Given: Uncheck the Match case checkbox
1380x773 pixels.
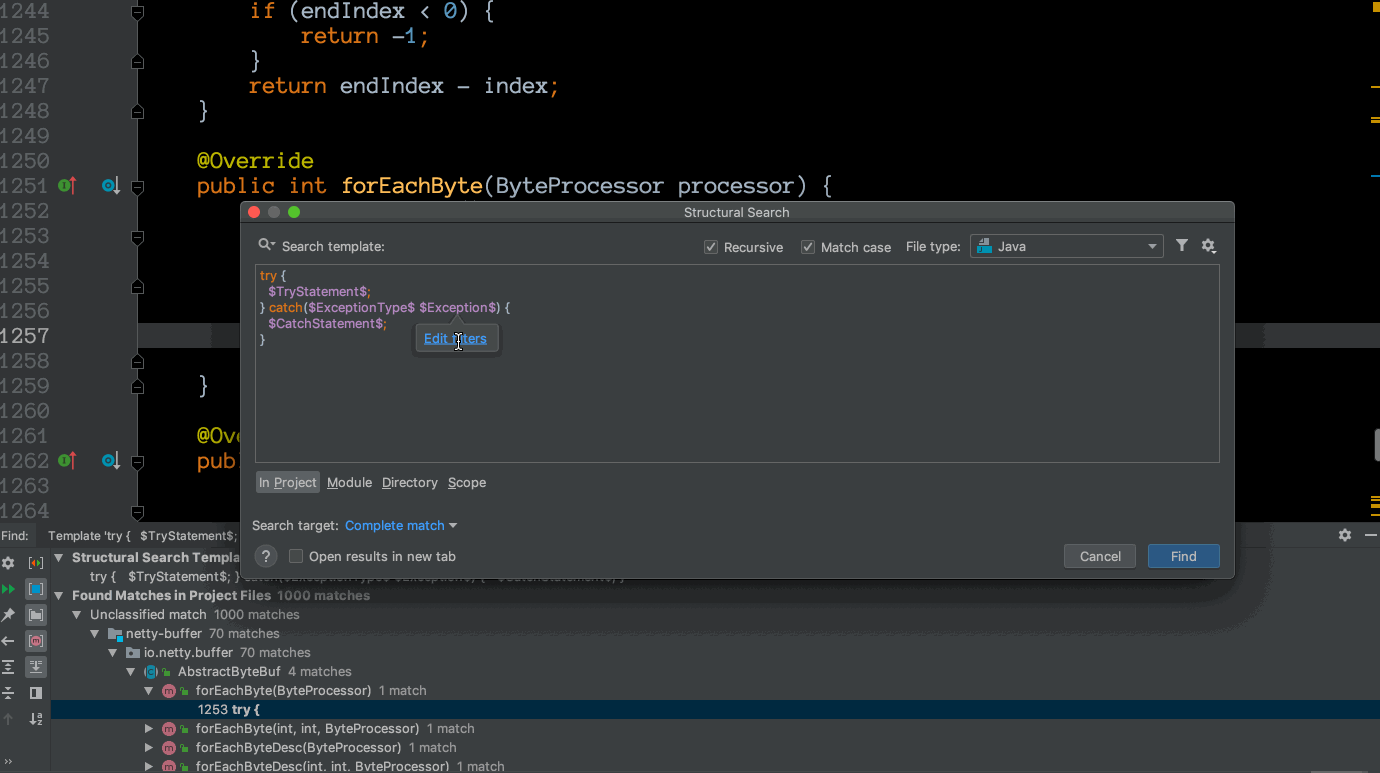Looking at the screenshot, I should tap(808, 247).
